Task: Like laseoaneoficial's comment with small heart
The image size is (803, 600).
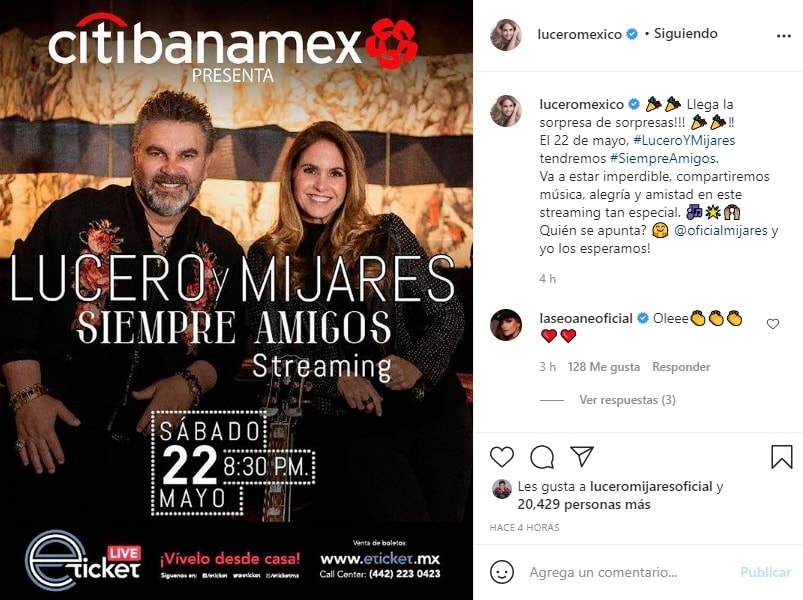Action: 773,324
